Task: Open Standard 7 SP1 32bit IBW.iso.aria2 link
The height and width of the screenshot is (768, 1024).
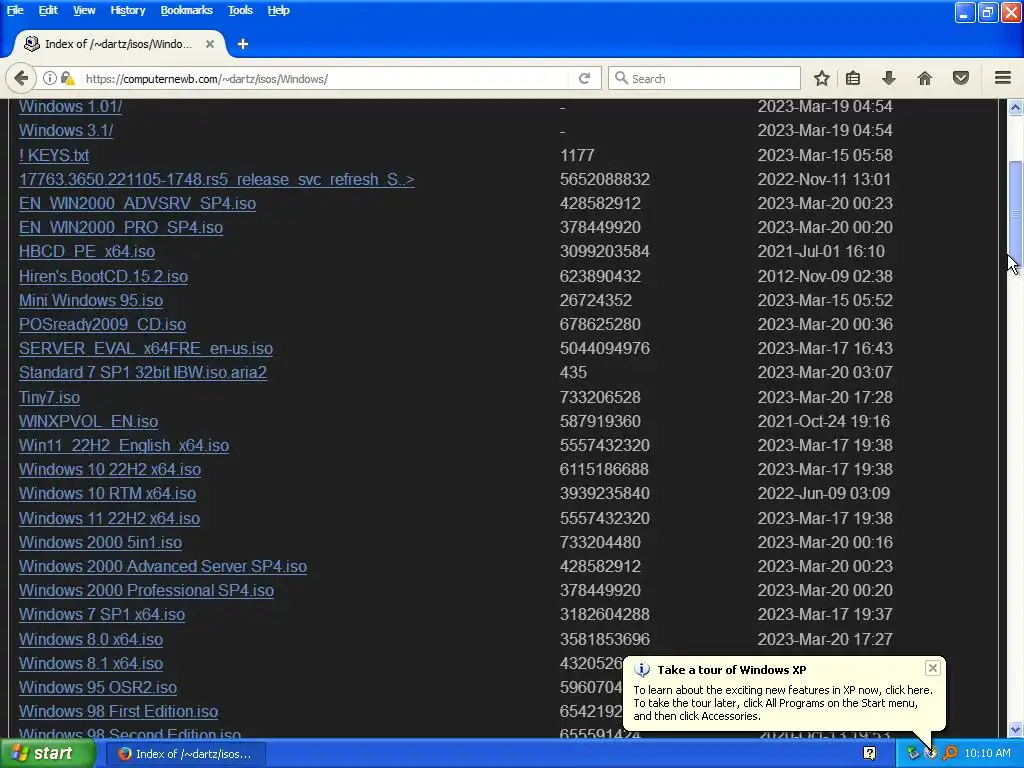Action: click(x=143, y=373)
